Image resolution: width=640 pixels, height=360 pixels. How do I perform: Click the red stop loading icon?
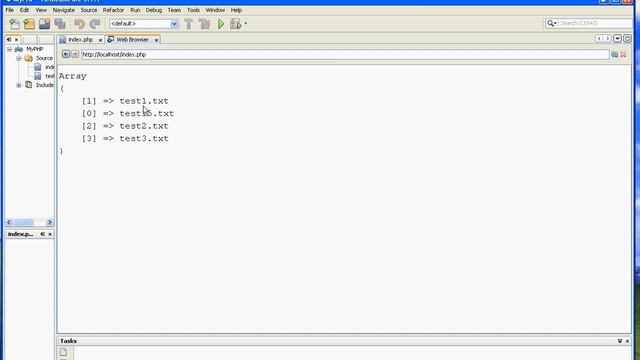[623, 54]
